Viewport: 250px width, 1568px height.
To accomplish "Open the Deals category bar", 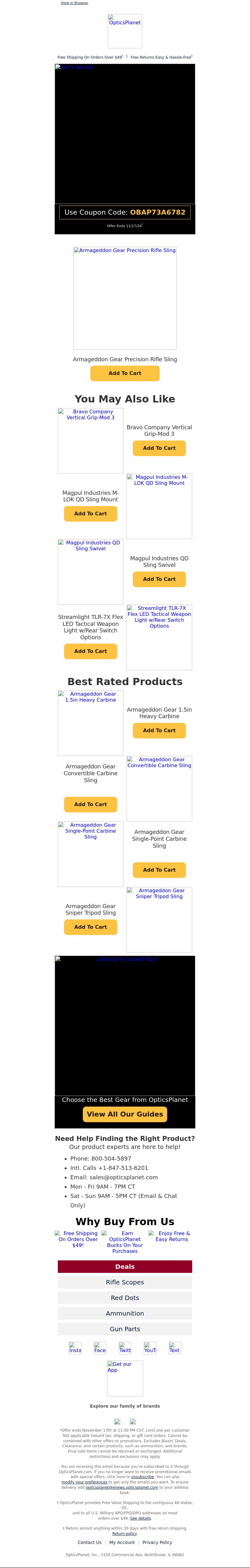I will [x=125, y=1266].
